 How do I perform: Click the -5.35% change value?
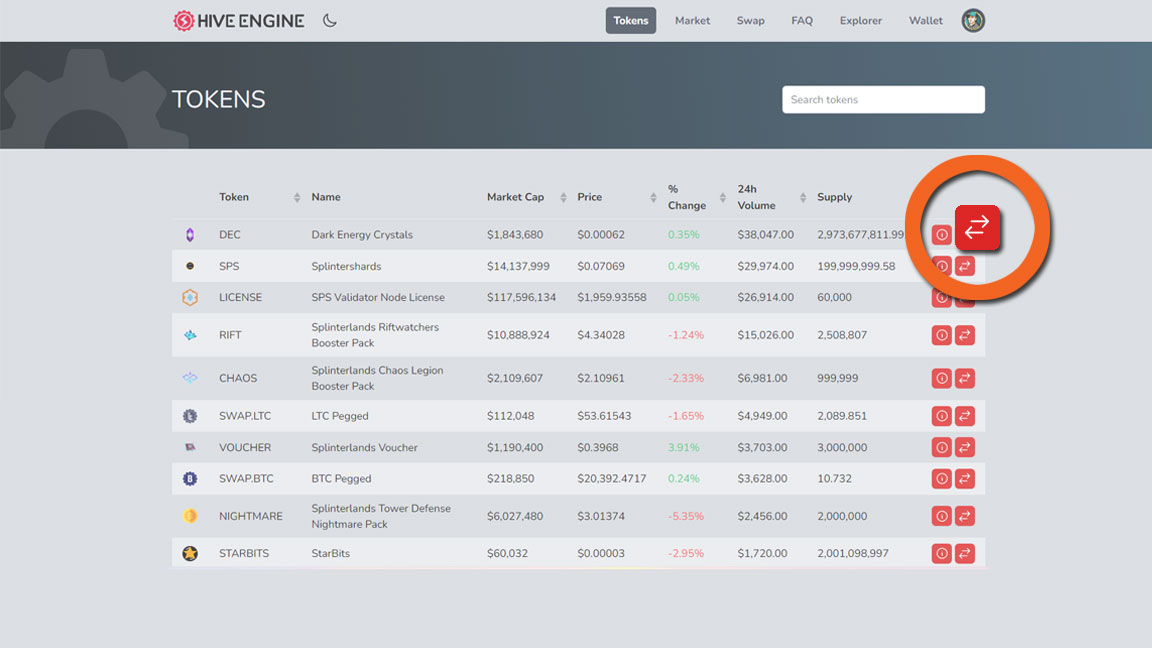click(685, 516)
